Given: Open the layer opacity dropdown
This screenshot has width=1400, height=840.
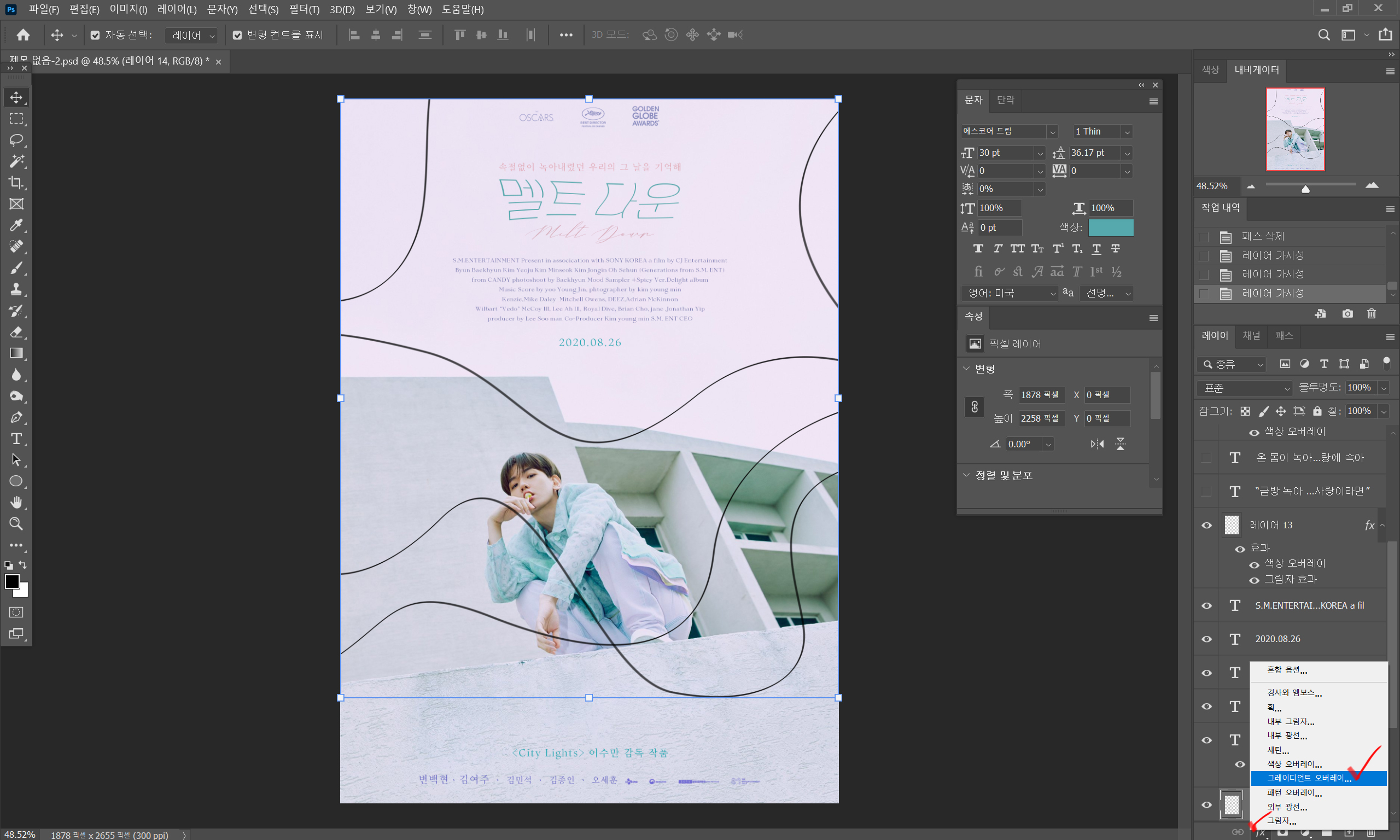Looking at the screenshot, I should pyautogui.click(x=1384, y=388).
